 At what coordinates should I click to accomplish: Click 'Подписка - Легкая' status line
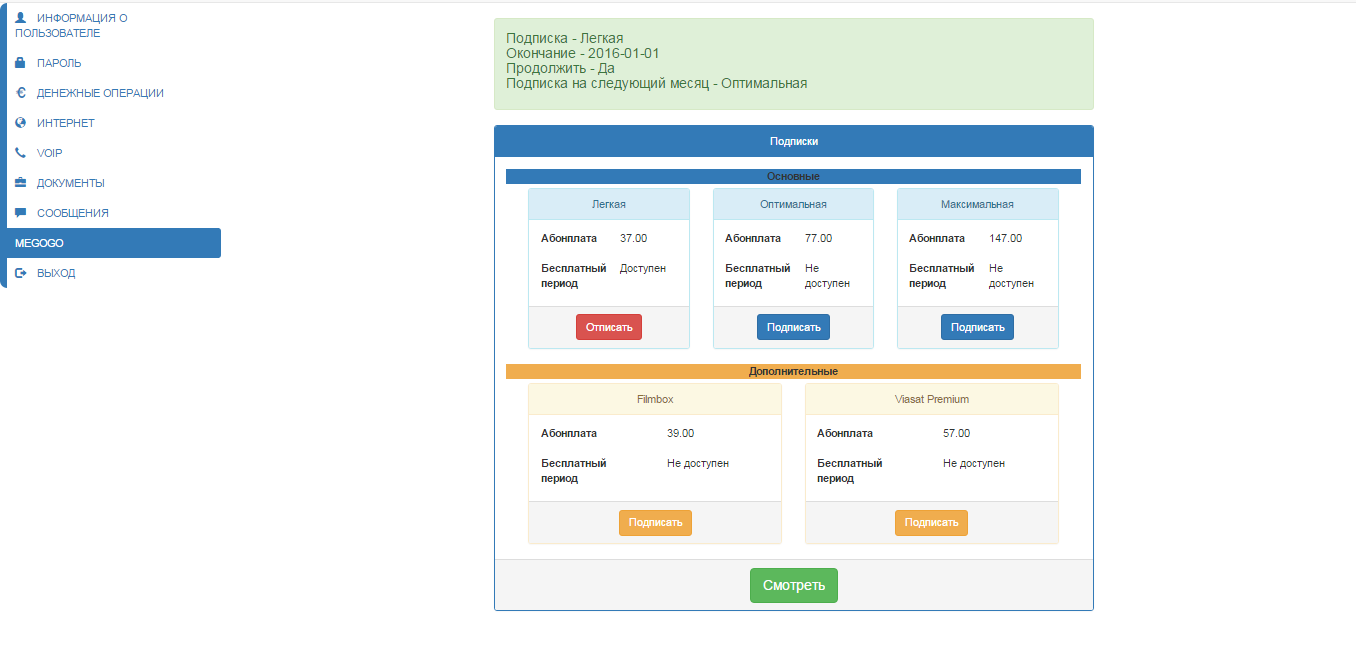tap(565, 38)
